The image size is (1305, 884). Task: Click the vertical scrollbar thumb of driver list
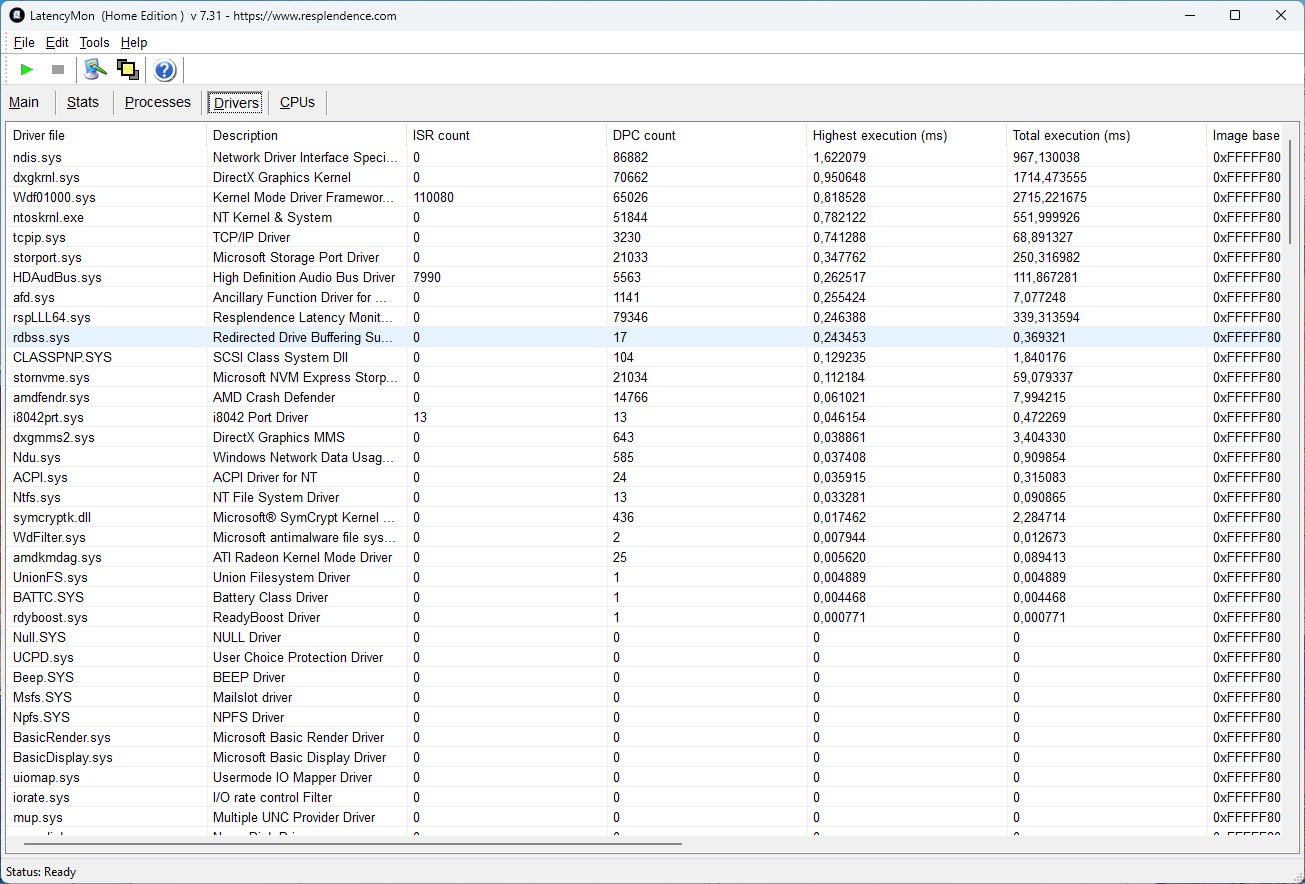(x=1289, y=190)
